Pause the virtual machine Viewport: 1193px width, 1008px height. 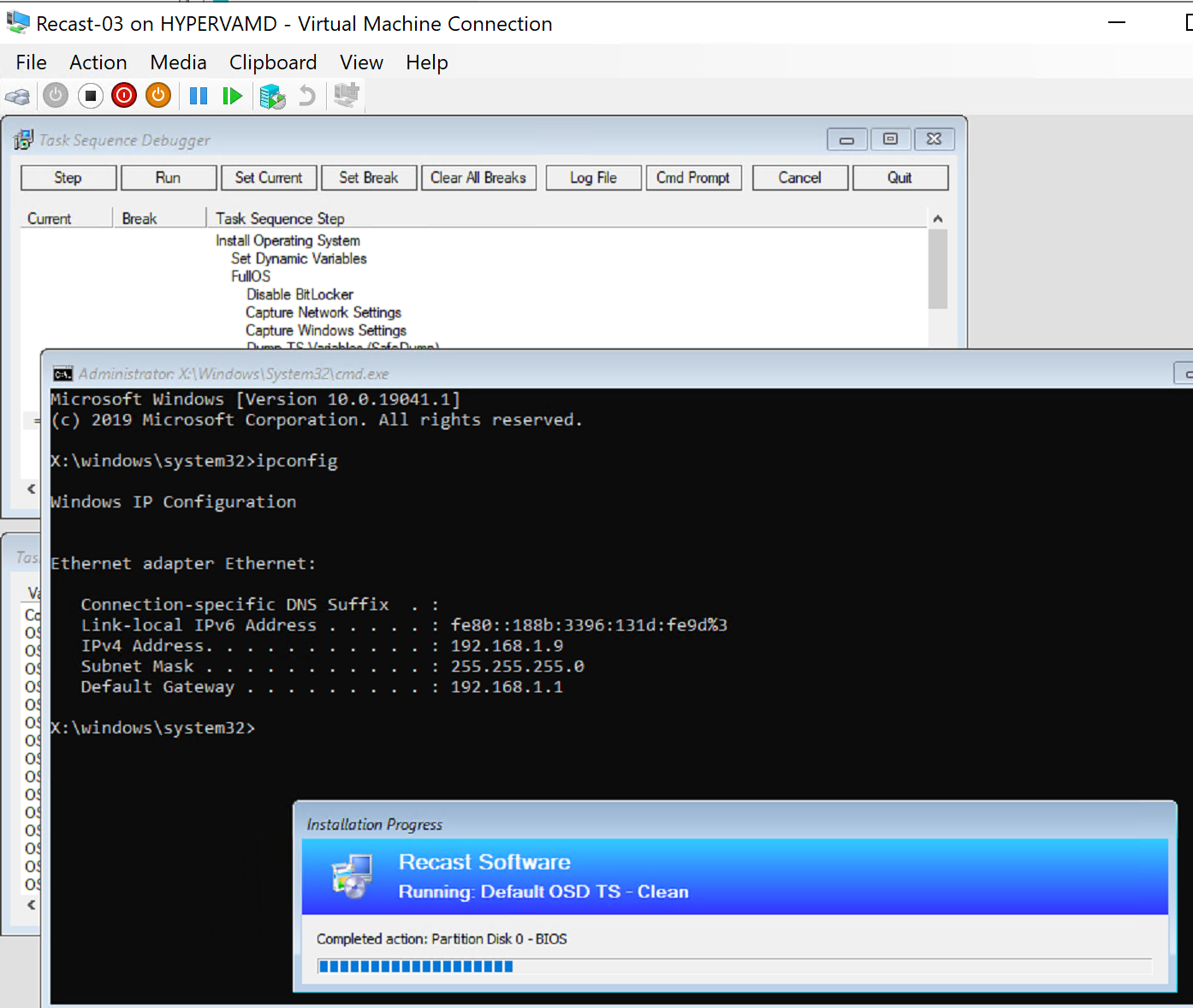(x=199, y=96)
